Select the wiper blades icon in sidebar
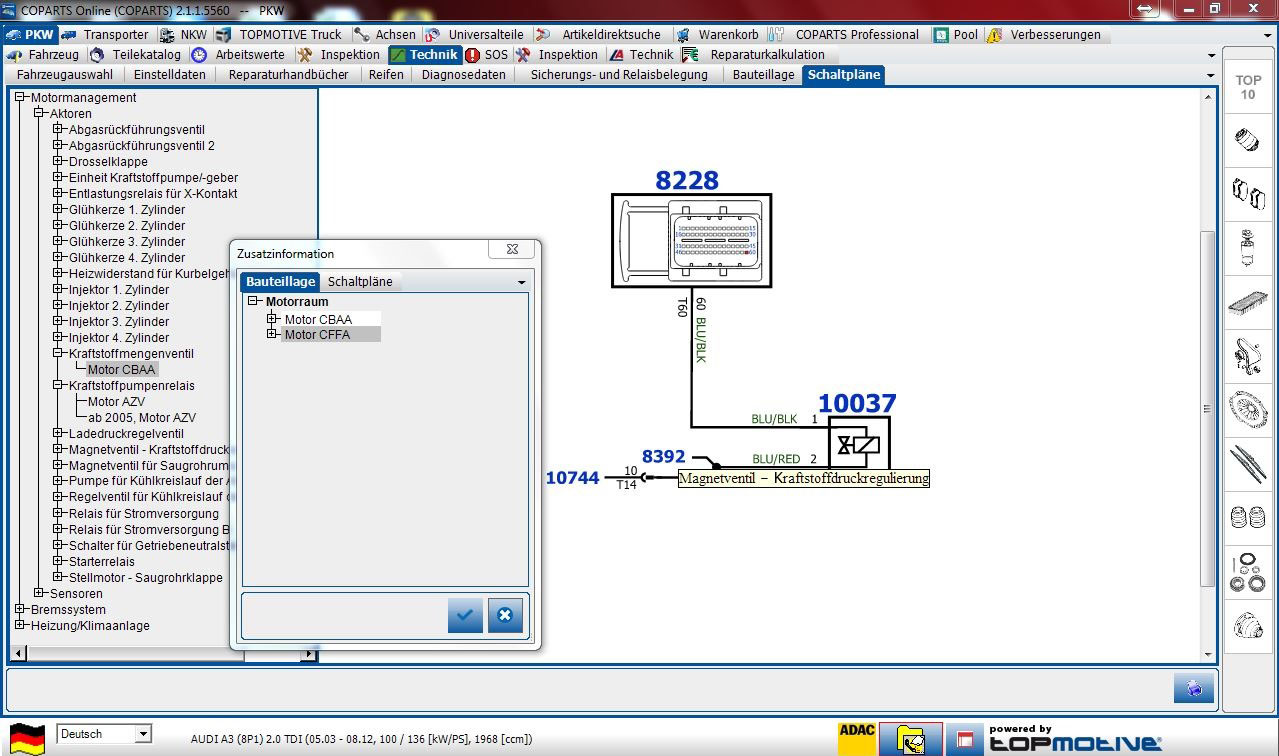1279x756 pixels. pyautogui.click(x=1247, y=464)
